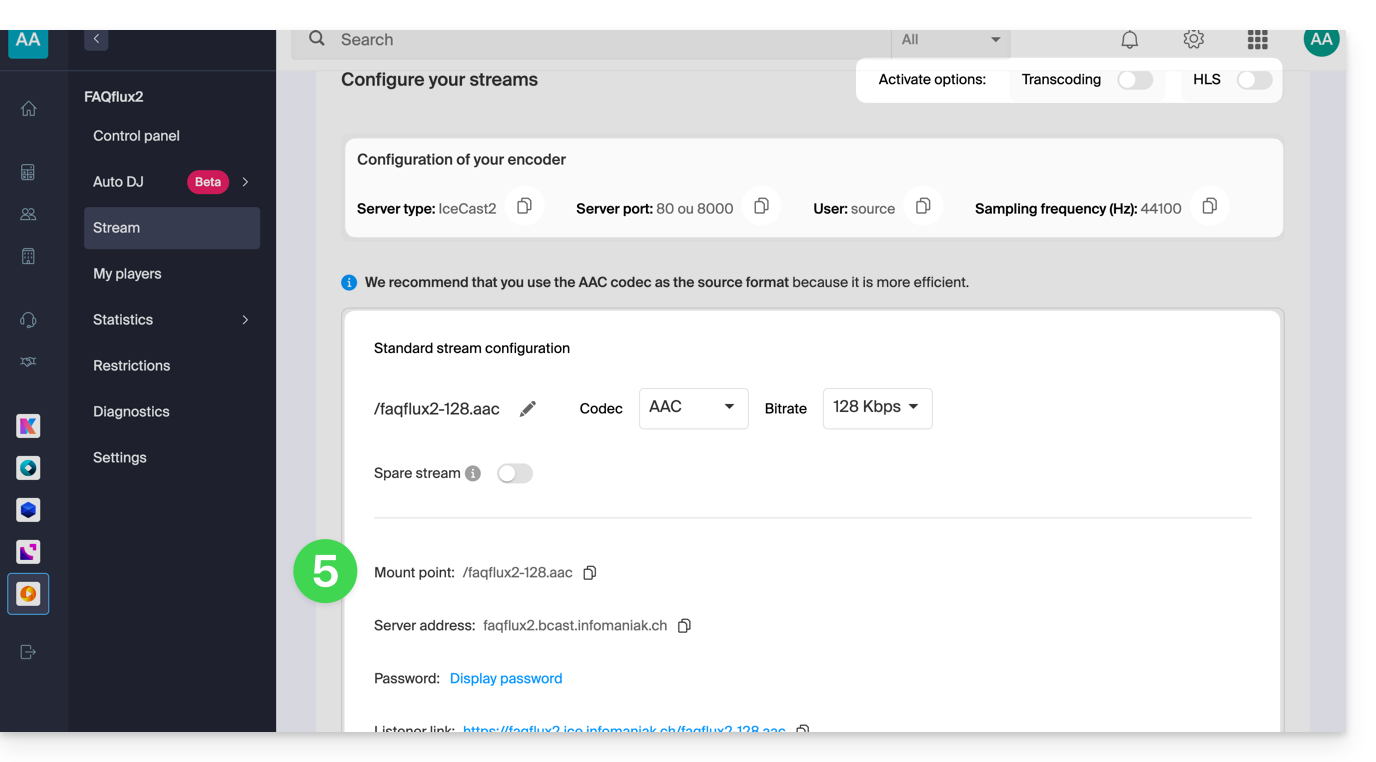Open the Codec AAC dropdown

[693, 408]
